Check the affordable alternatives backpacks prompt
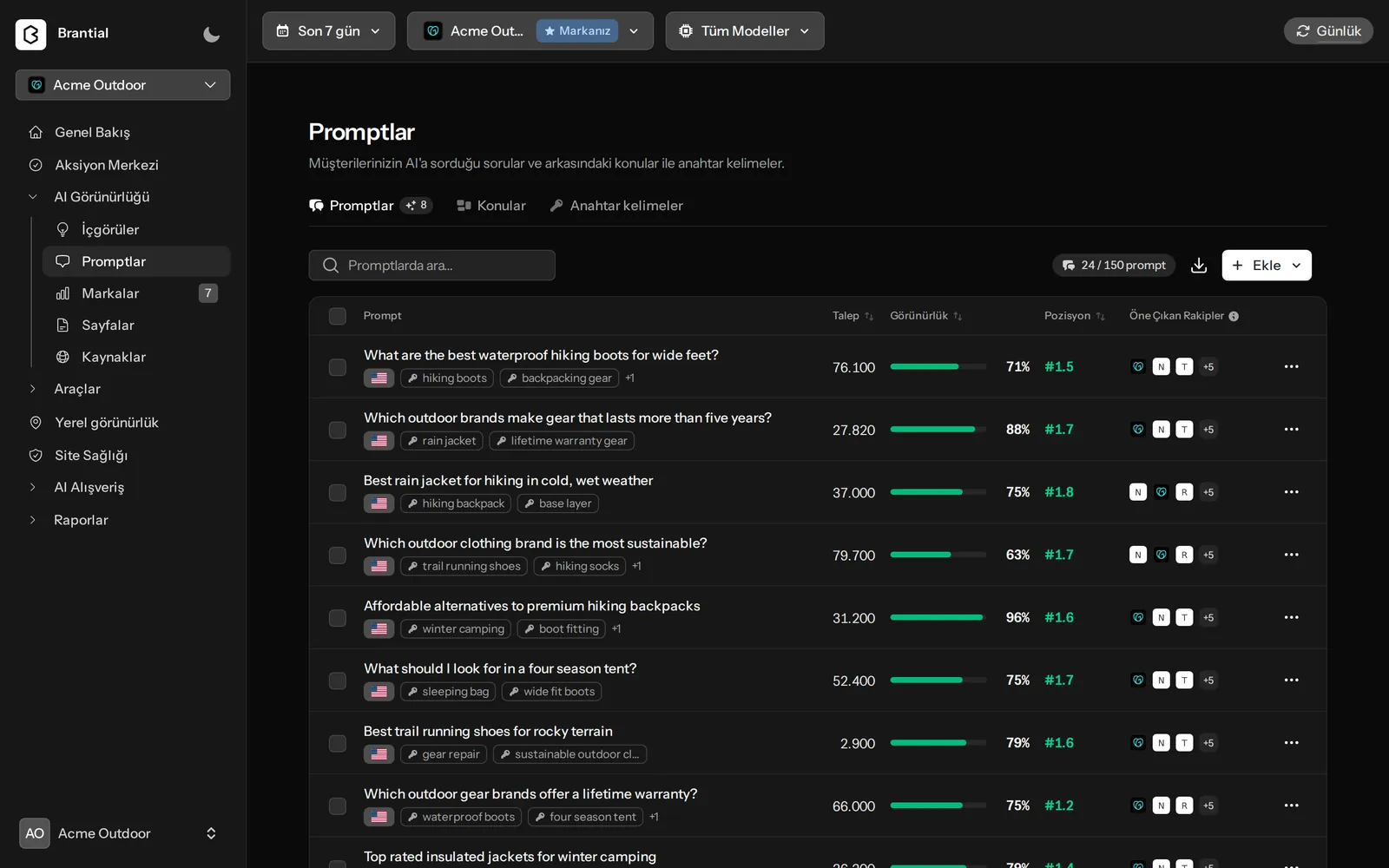This screenshot has height=868, width=1389. [338, 618]
